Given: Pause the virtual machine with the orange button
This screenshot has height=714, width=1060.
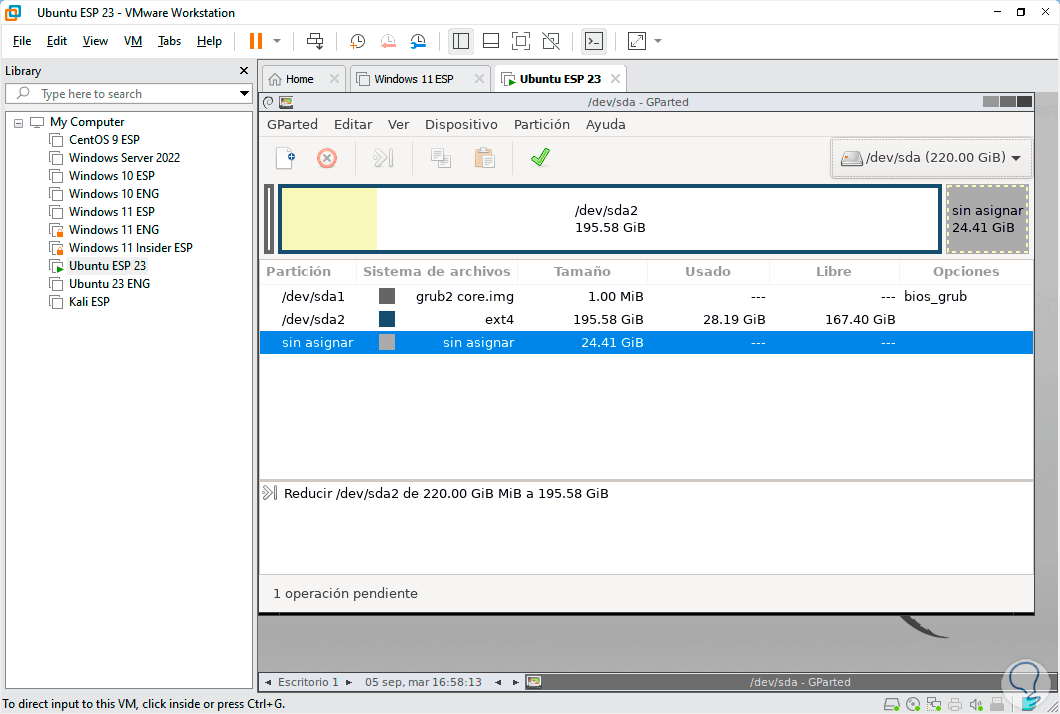Looking at the screenshot, I should point(256,41).
